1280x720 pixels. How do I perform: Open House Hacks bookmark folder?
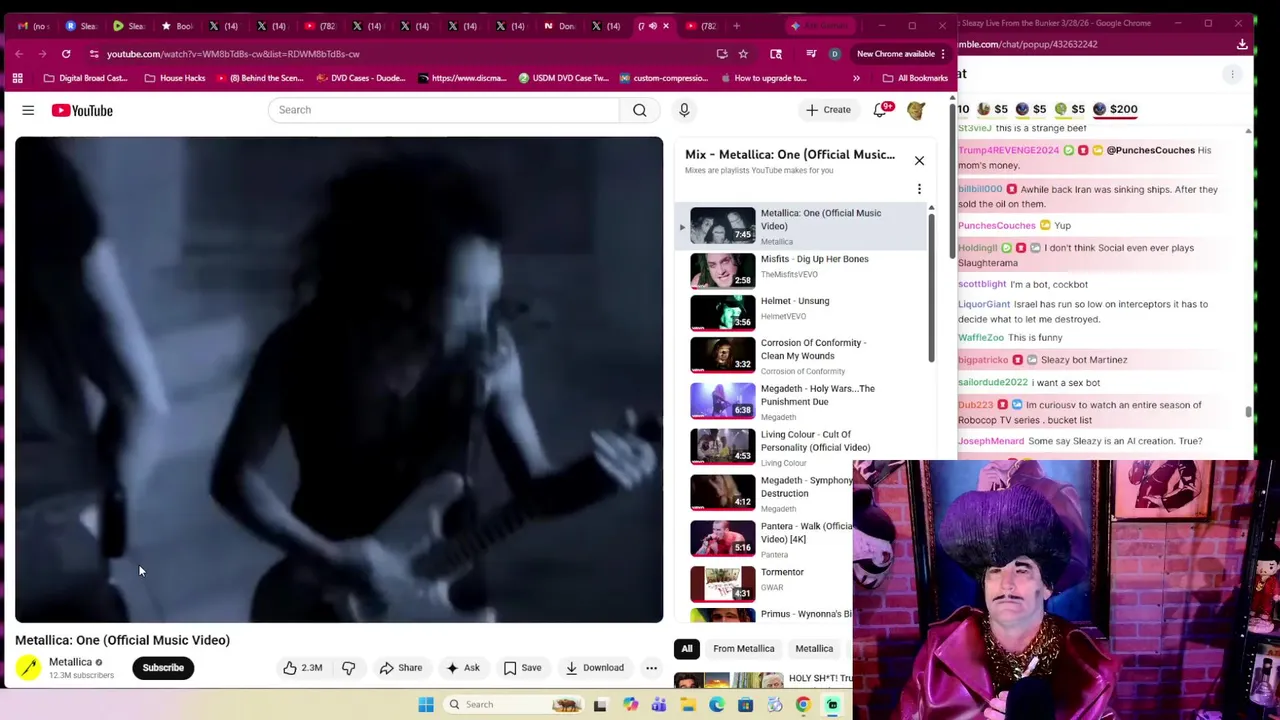175,78
